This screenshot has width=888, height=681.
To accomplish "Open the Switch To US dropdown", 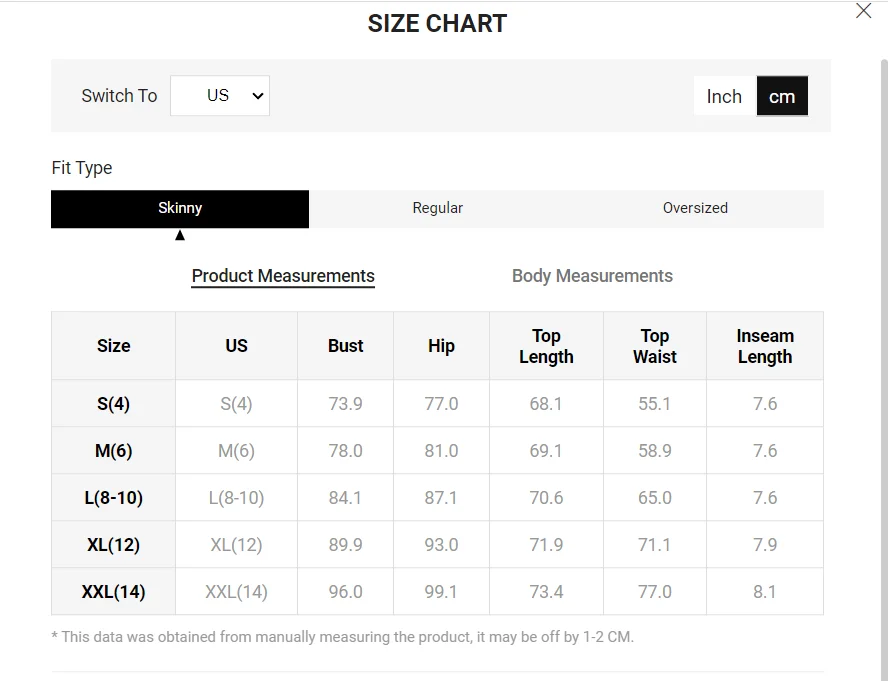I will pos(220,96).
